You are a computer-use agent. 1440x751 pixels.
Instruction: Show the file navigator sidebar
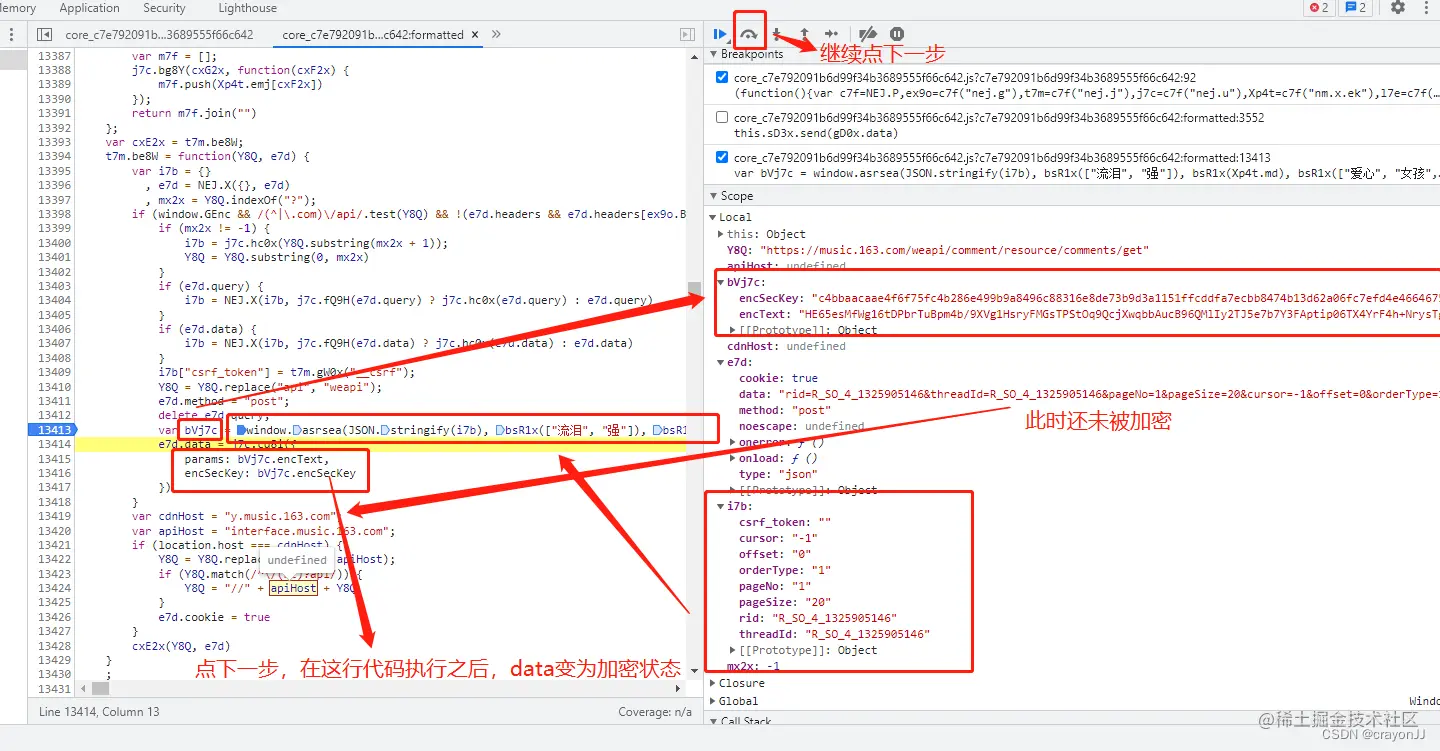(x=44, y=34)
